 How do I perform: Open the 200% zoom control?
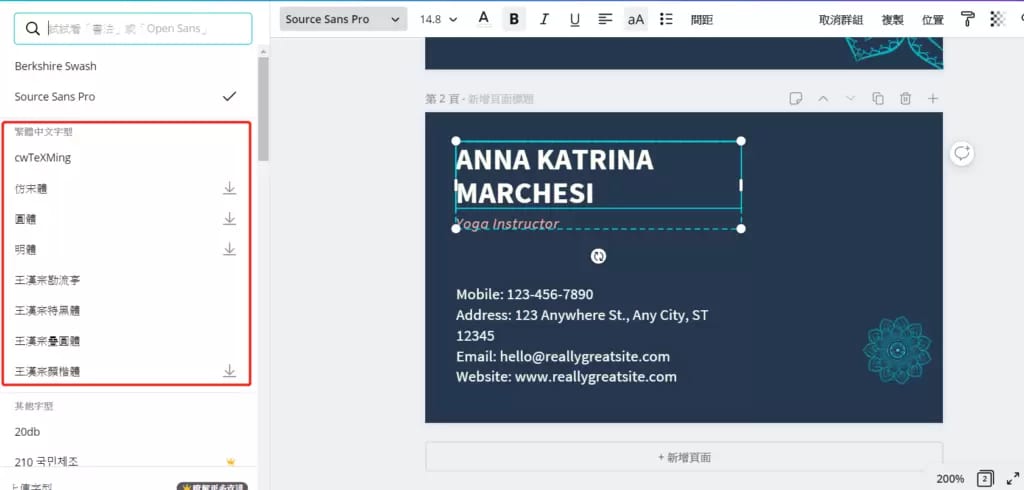click(x=950, y=479)
